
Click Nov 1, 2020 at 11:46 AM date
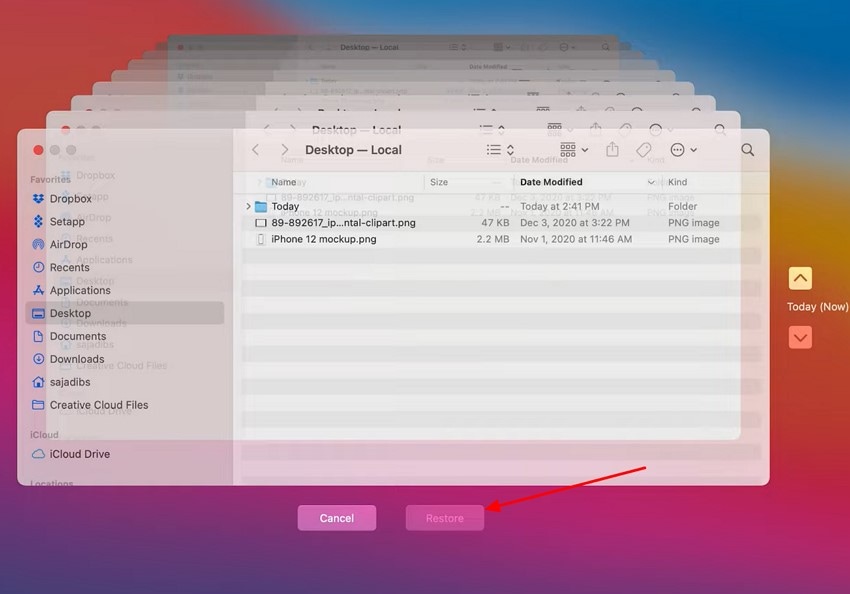[x=576, y=239]
